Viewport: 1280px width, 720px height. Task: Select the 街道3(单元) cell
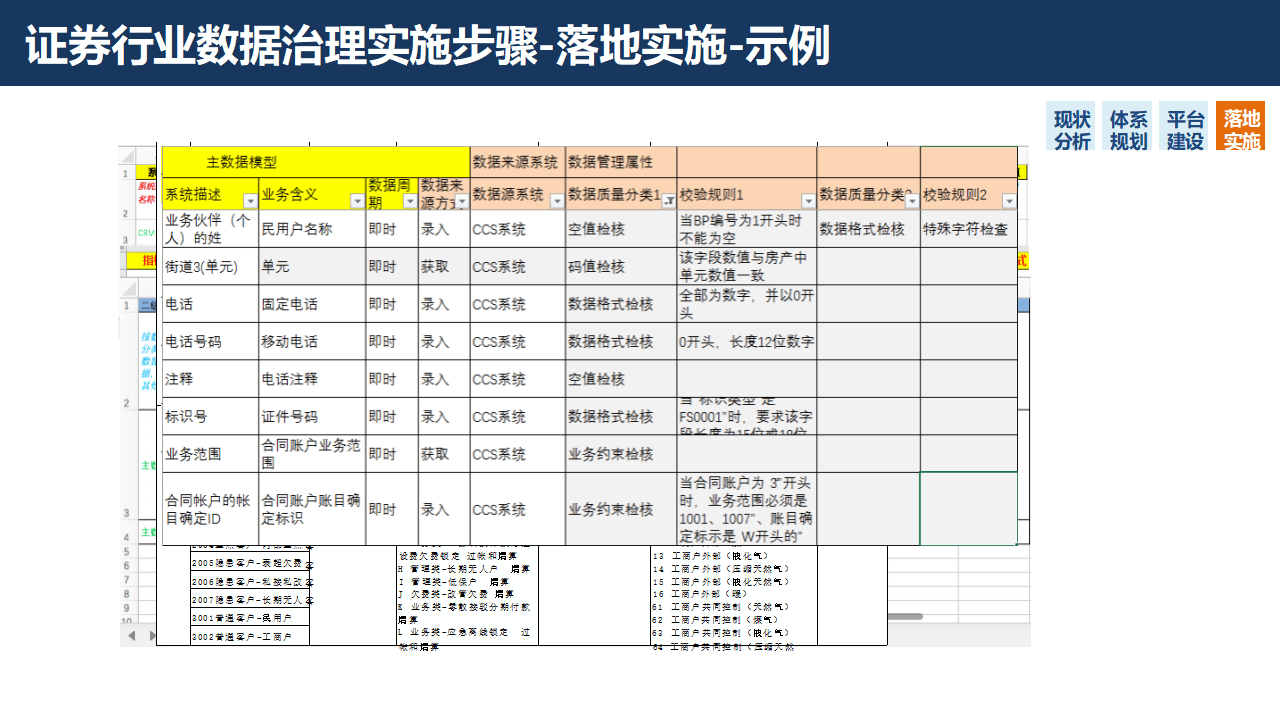[x=210, y=267]
